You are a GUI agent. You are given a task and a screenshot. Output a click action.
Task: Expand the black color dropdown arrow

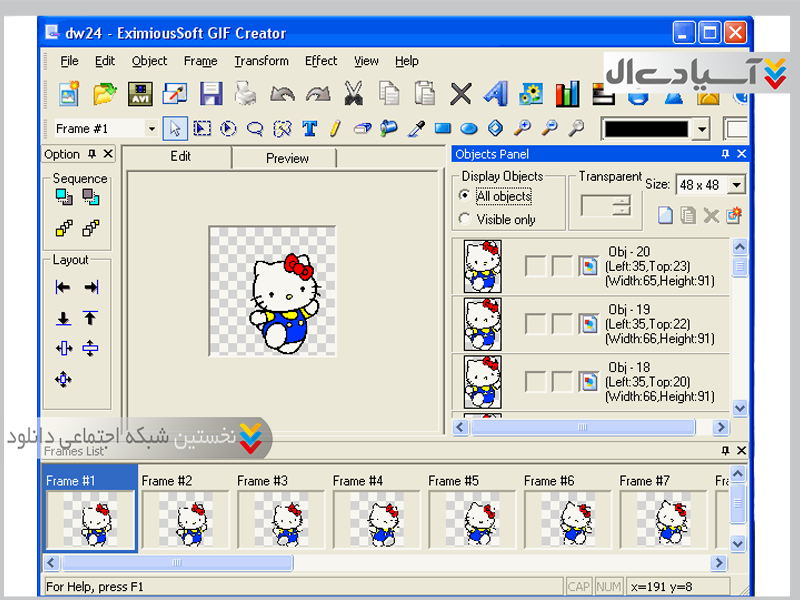(x=702, y=129)
